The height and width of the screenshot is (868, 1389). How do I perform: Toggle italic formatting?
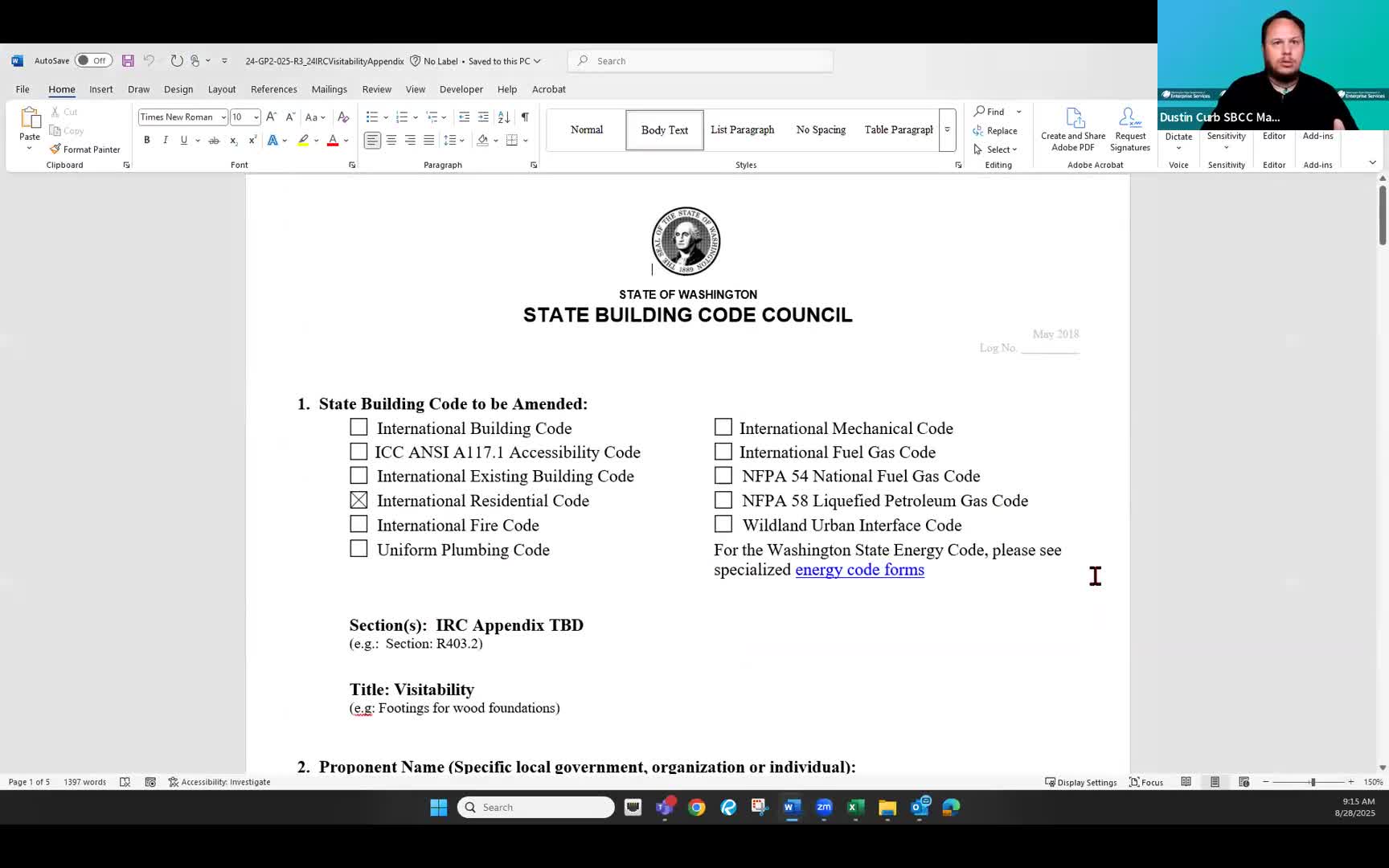(166, 140)
